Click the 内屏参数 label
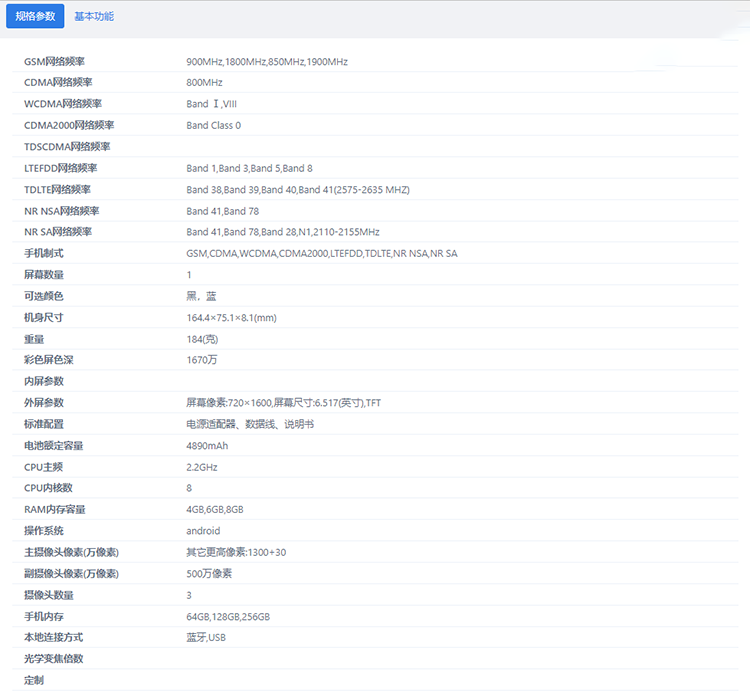Screen dimensions: 750x693 (44, 381)
